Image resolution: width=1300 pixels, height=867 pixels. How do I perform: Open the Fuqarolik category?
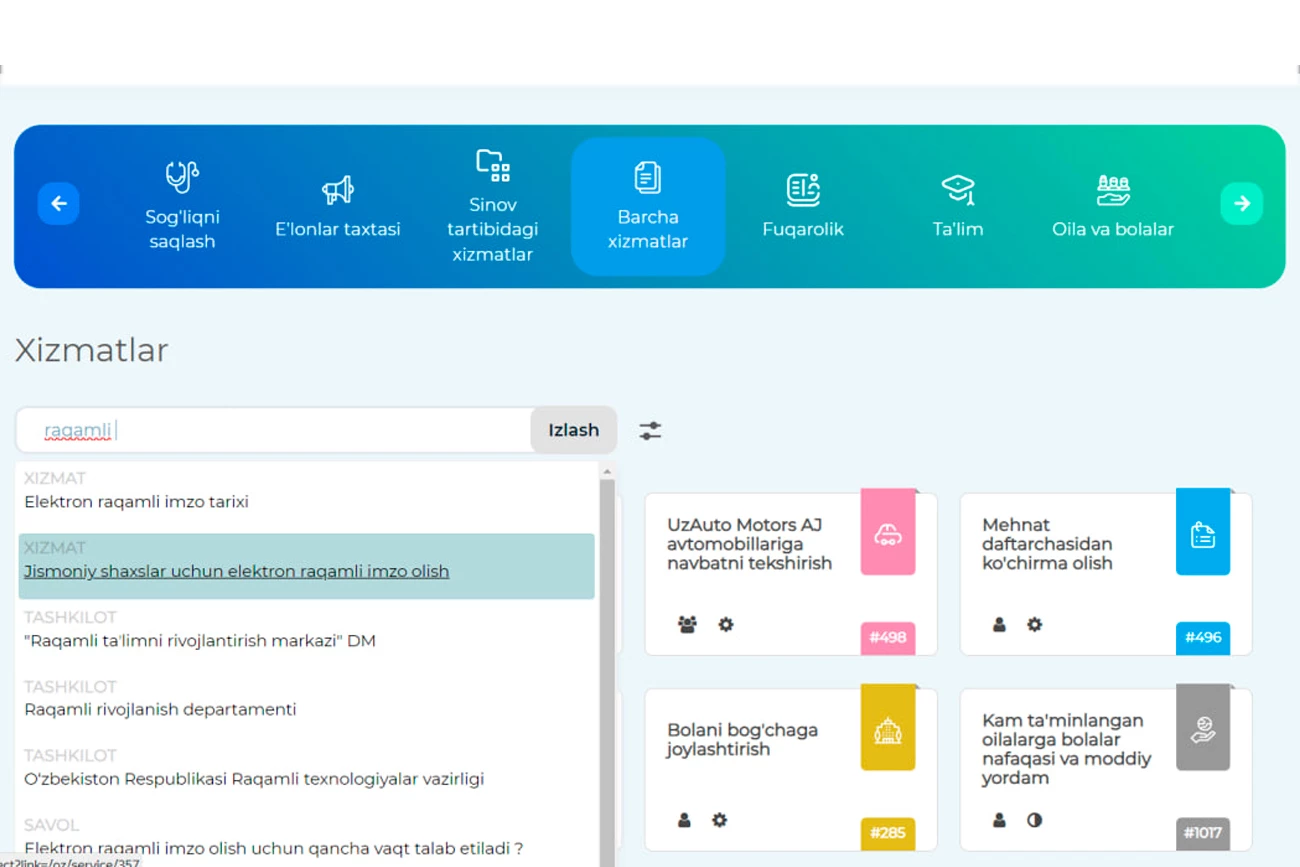click(803, 206)
